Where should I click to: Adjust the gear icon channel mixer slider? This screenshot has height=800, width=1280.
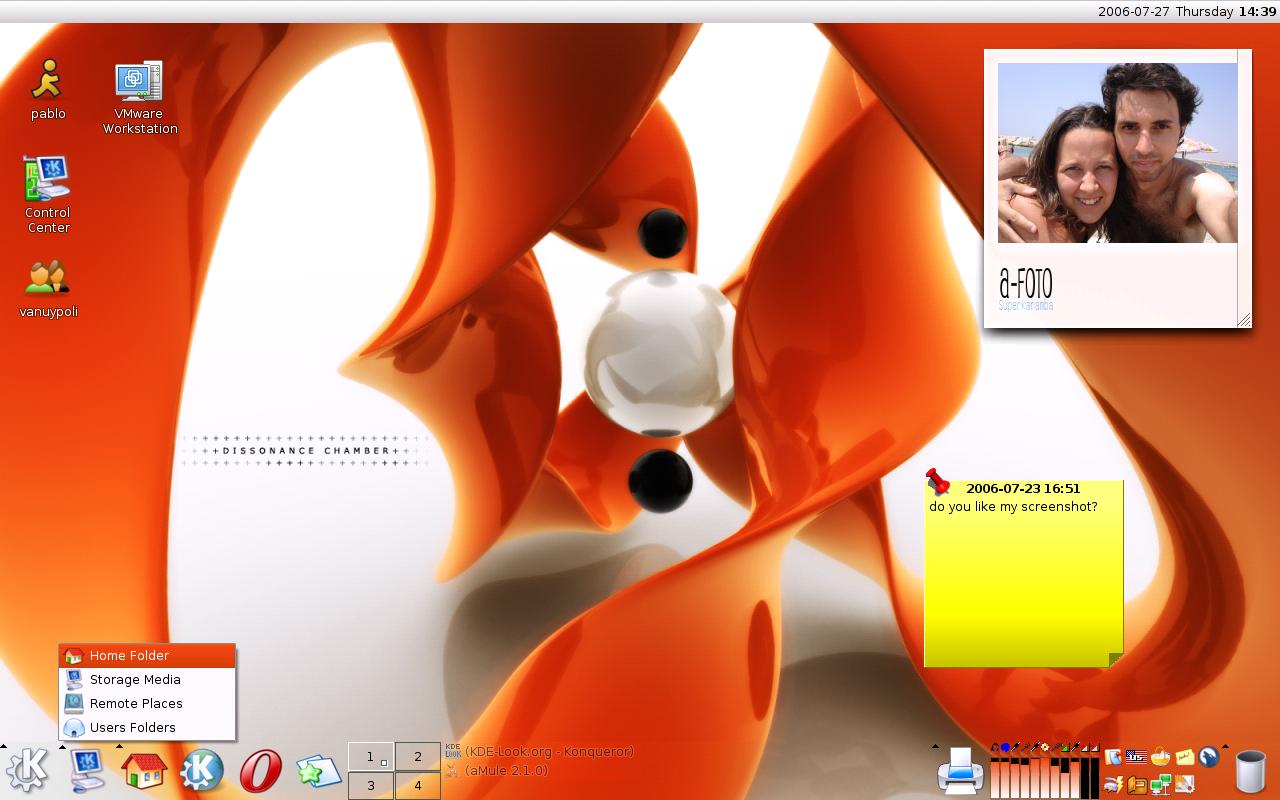click(x=1045, y=777)
